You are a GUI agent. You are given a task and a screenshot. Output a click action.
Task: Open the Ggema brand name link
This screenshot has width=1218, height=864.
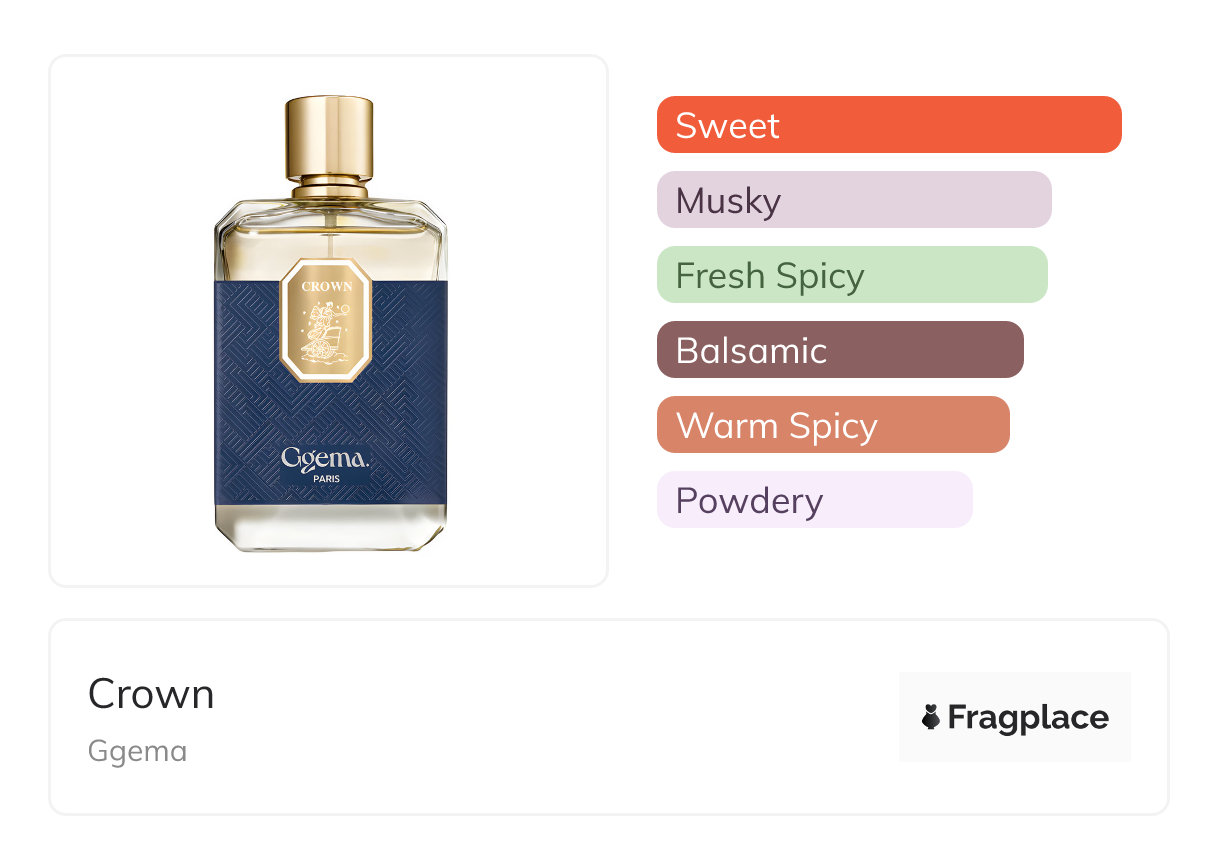pos(137,751)
